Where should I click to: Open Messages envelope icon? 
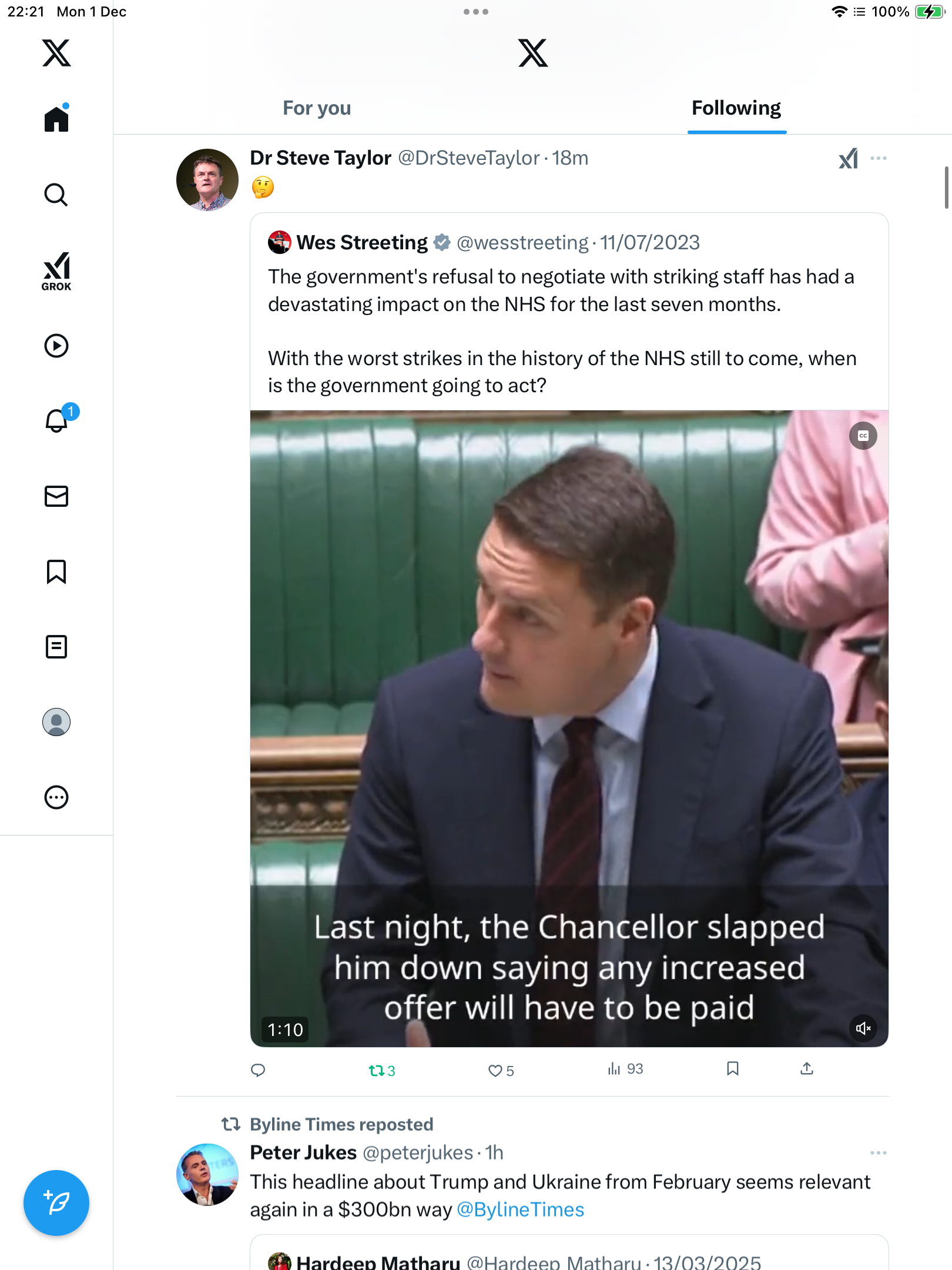tap(56, 496)
